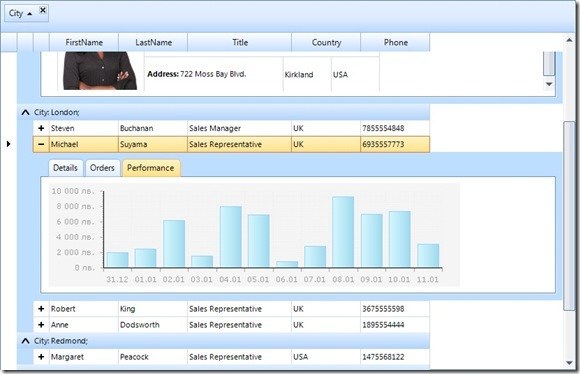Expand Margaret Peacock row with plus icon
Viewport: 580px width, 374px height.
click(41, 357)
